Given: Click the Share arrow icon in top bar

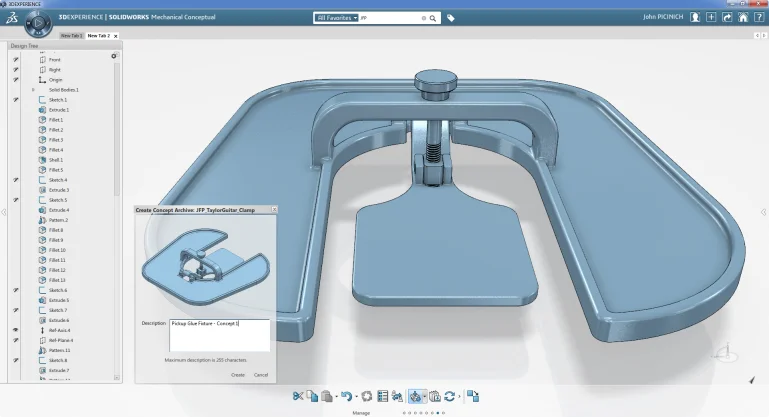Looking at the screenshot, I should pos(727,17).
